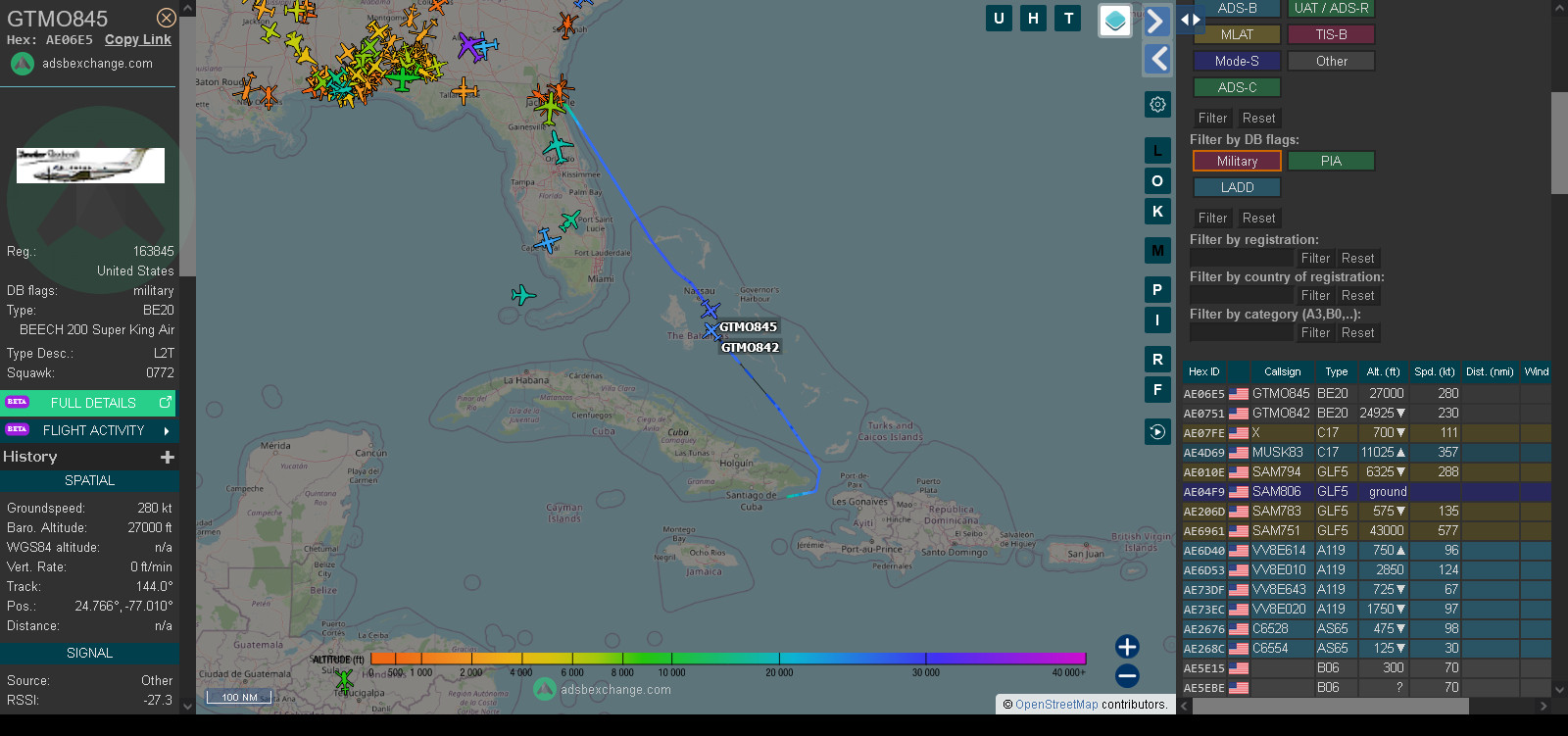Close the GTMO845 aircraft info panel
The image size is (1568, 736).
coord(167,18)
